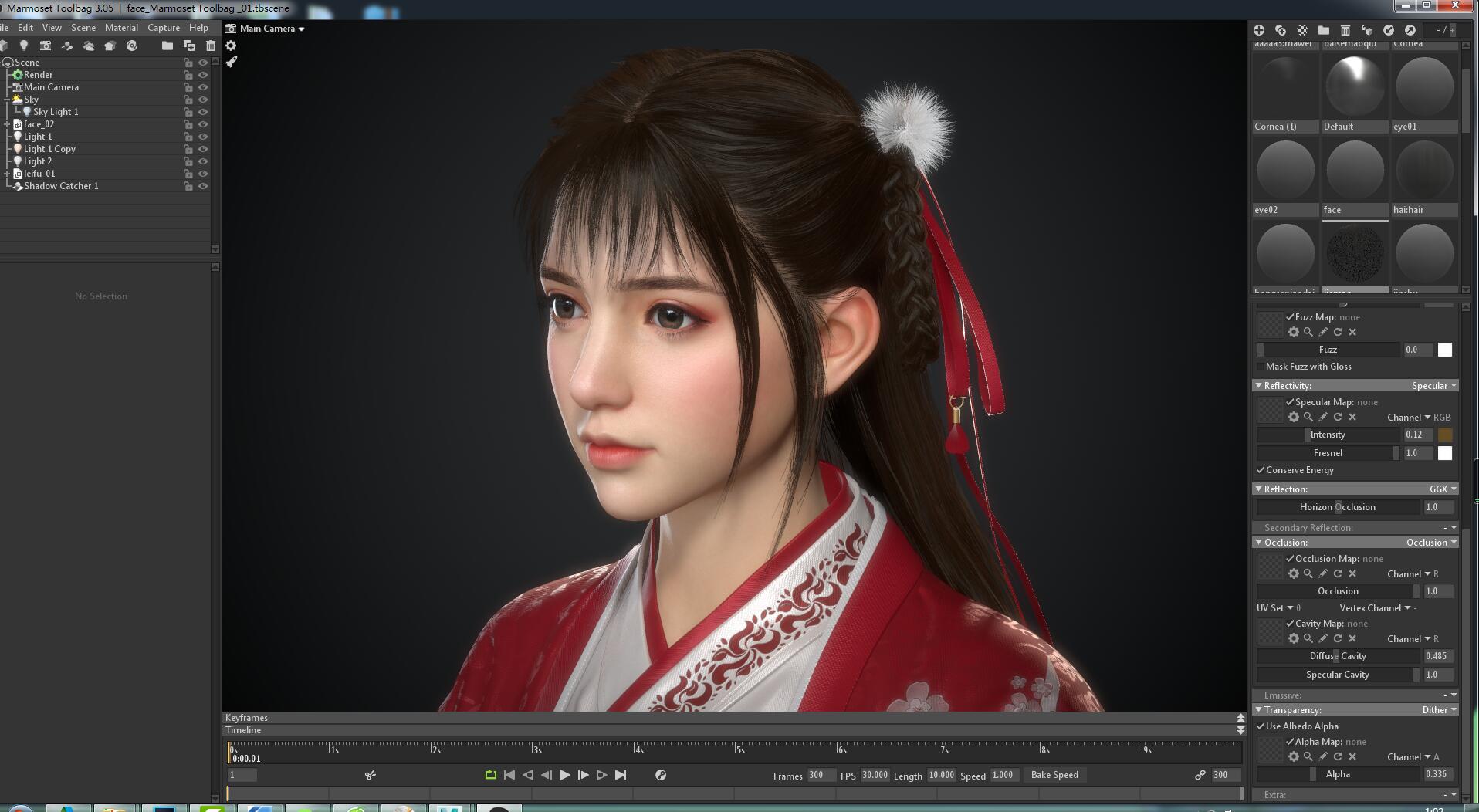Click the checker sphere material icon
The height and width of the screenshot is (812, 1479).
click(1302, 30)
